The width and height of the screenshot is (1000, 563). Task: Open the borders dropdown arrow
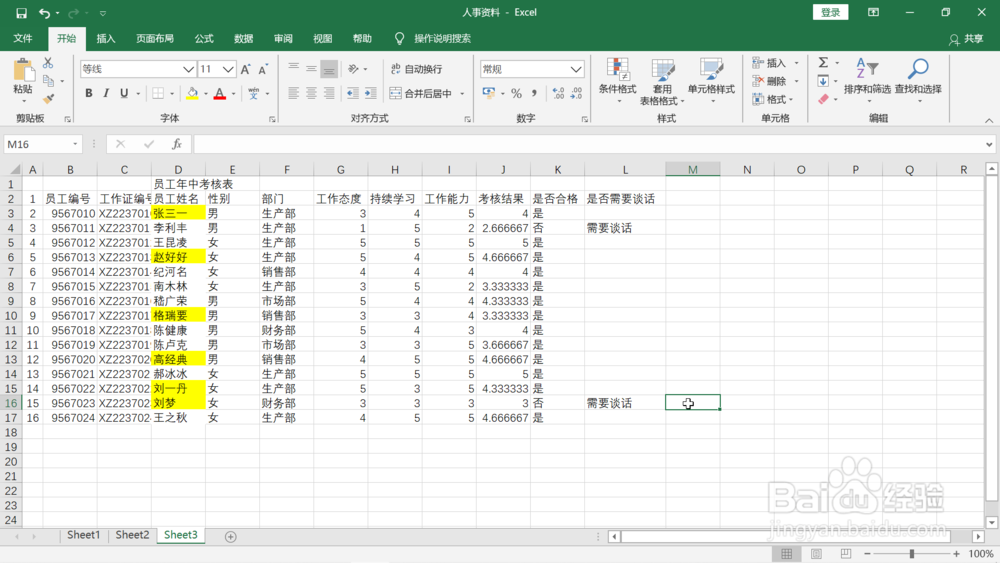pos(172,94)
